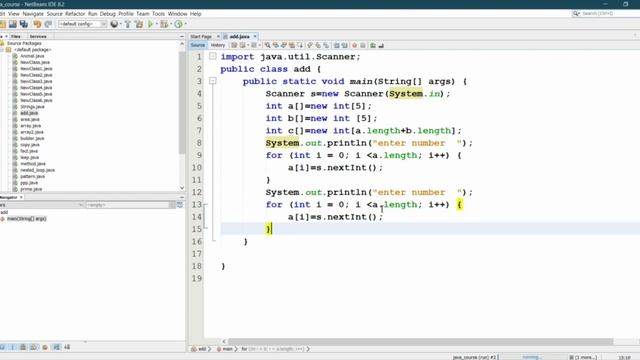Click the Clean and Build icon

pyautogui.click(x=139, y=24)
